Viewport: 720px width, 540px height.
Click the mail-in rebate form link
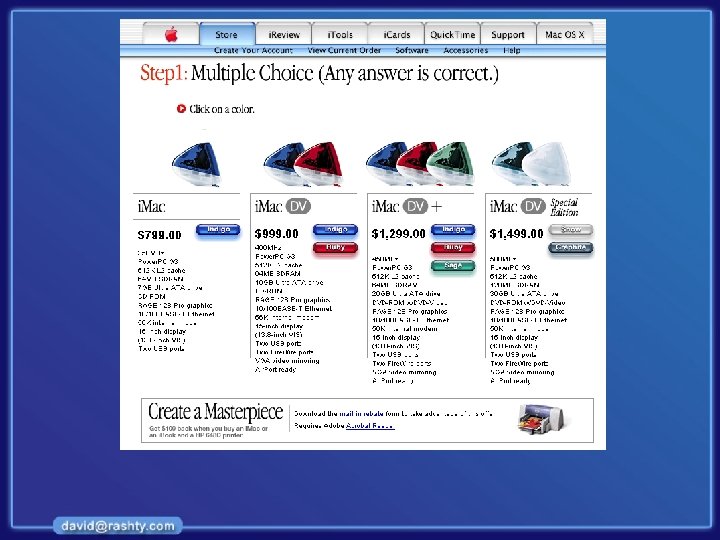click(x=361, y=413)
